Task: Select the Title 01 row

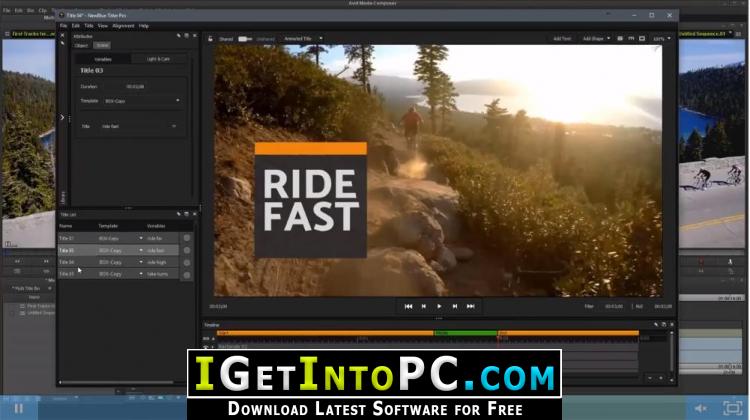Action: tap(118, 238)
